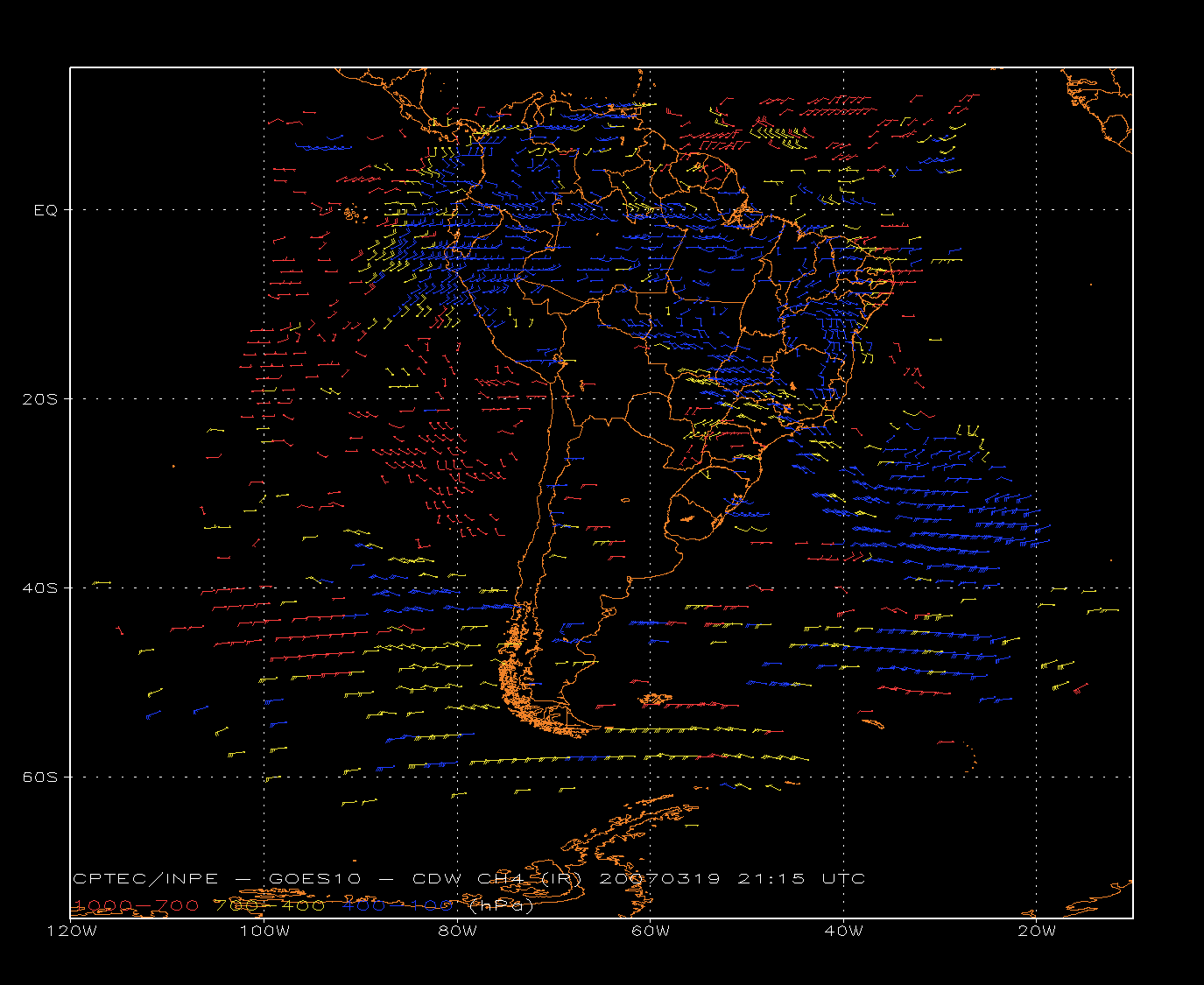Click the (hPa) unit label

[x=502, y=905]
